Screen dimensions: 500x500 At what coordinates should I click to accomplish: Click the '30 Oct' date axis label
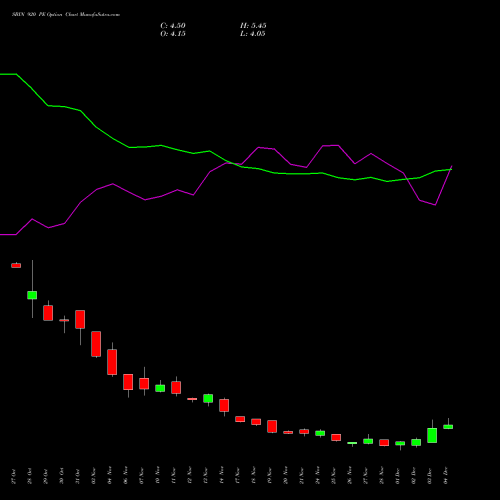62,476
